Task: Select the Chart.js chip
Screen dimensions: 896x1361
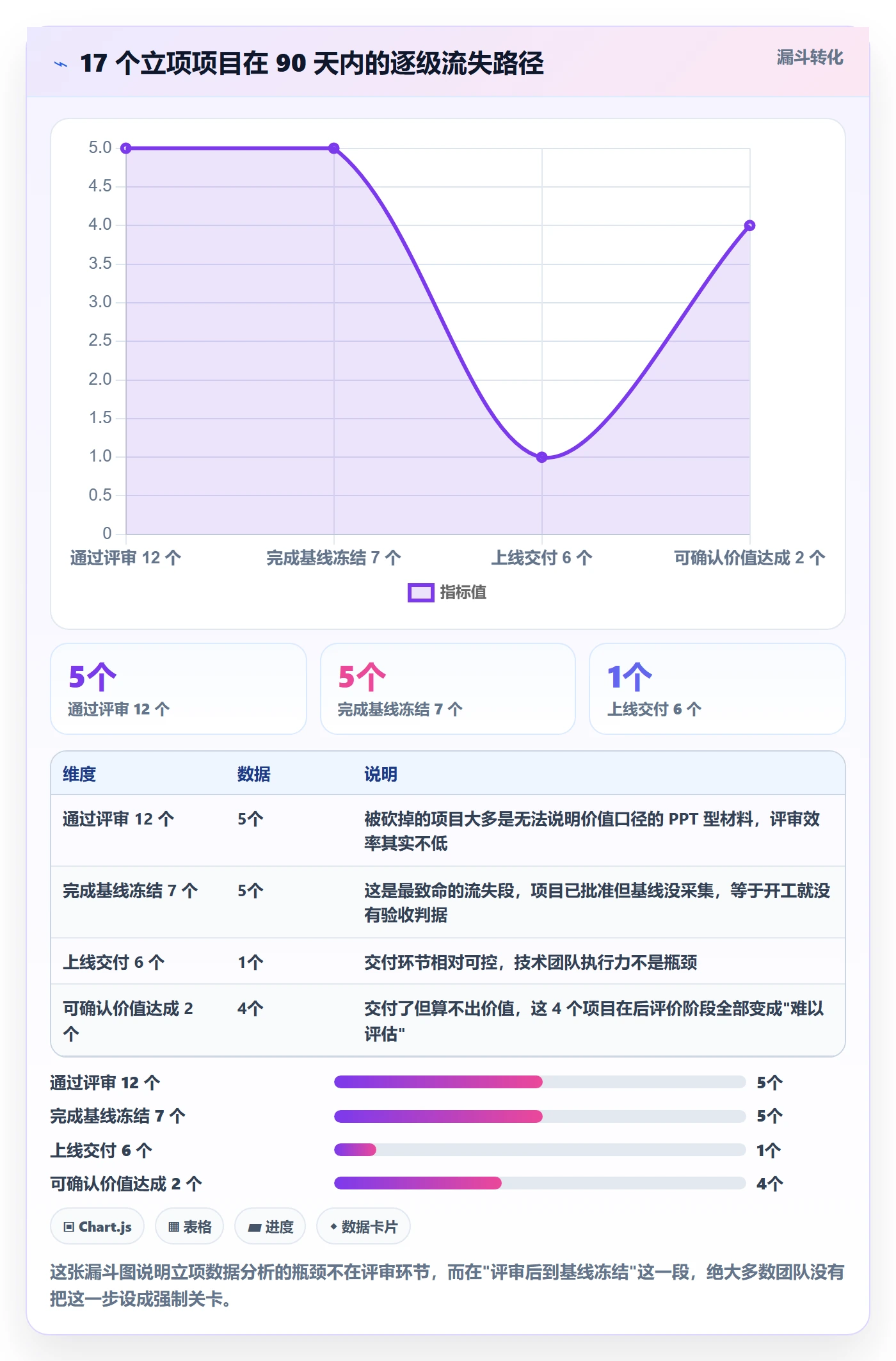Action: (97, 1227)
